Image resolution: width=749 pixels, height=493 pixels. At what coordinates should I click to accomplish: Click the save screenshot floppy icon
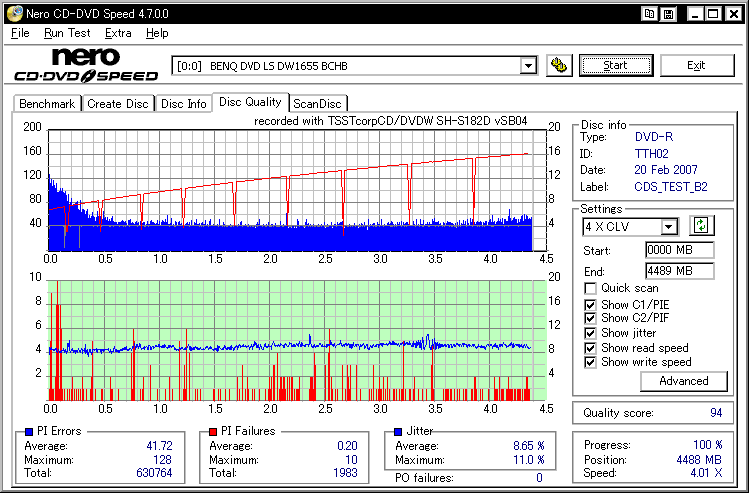[669, 14]
